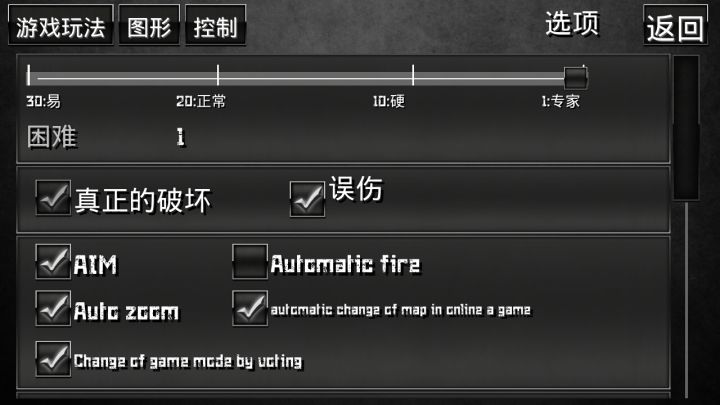Click the difficulty slider handle
Screen dimensions: 720x405
pyautogui.click(x=575, y=77)
